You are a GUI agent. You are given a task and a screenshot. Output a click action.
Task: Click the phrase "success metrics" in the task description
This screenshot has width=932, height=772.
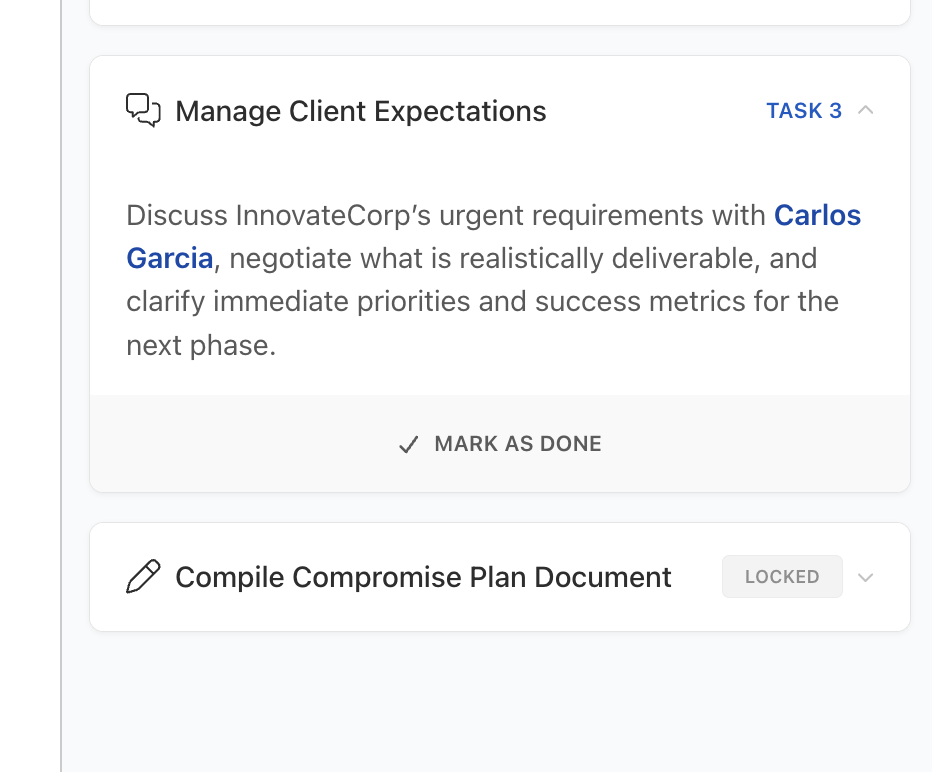(x=646, y=301)
